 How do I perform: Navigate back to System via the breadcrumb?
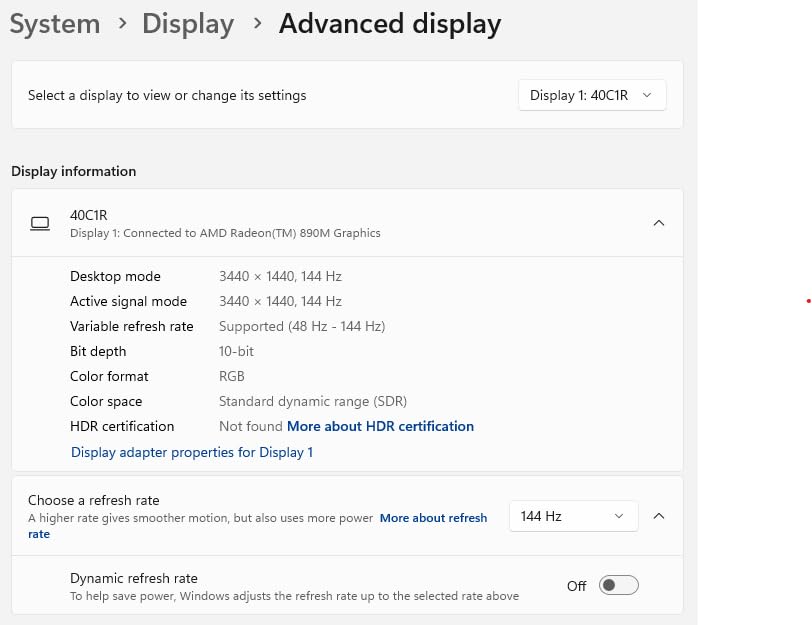pyautogui.click(x=54, y=23)
